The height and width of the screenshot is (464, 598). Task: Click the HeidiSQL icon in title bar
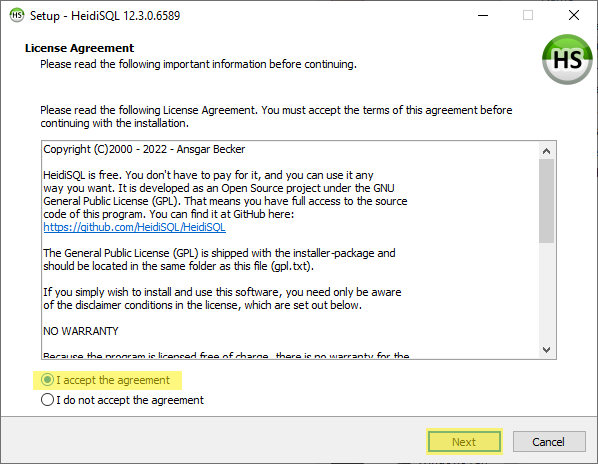(x=17, y=15)
